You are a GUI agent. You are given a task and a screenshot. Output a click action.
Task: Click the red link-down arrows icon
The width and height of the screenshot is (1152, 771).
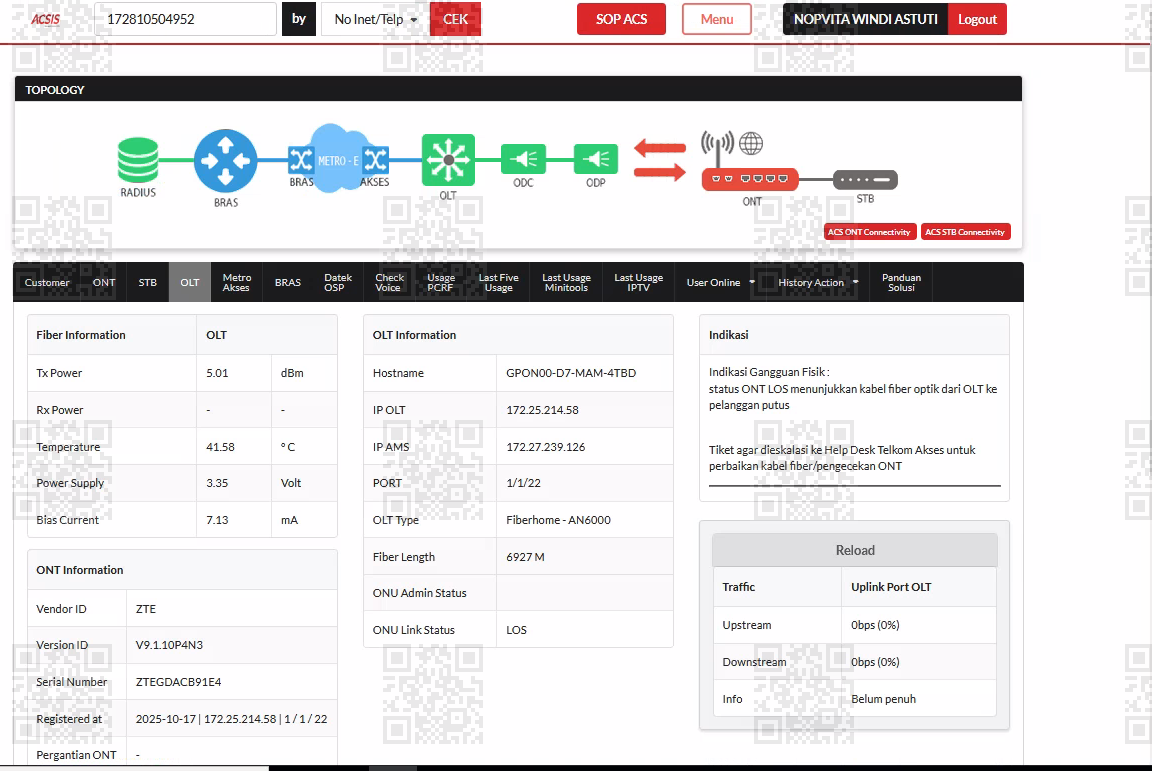(x=660, y=160)
